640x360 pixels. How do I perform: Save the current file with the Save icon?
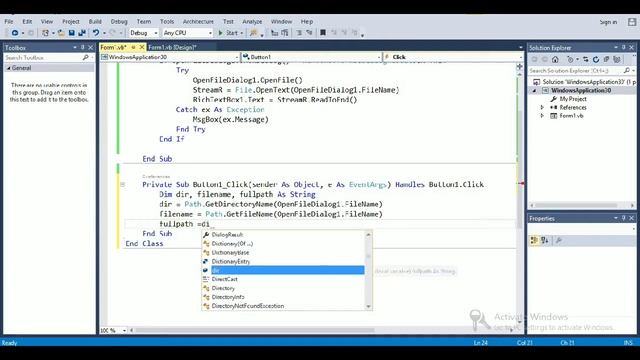[x=71, y=33]
